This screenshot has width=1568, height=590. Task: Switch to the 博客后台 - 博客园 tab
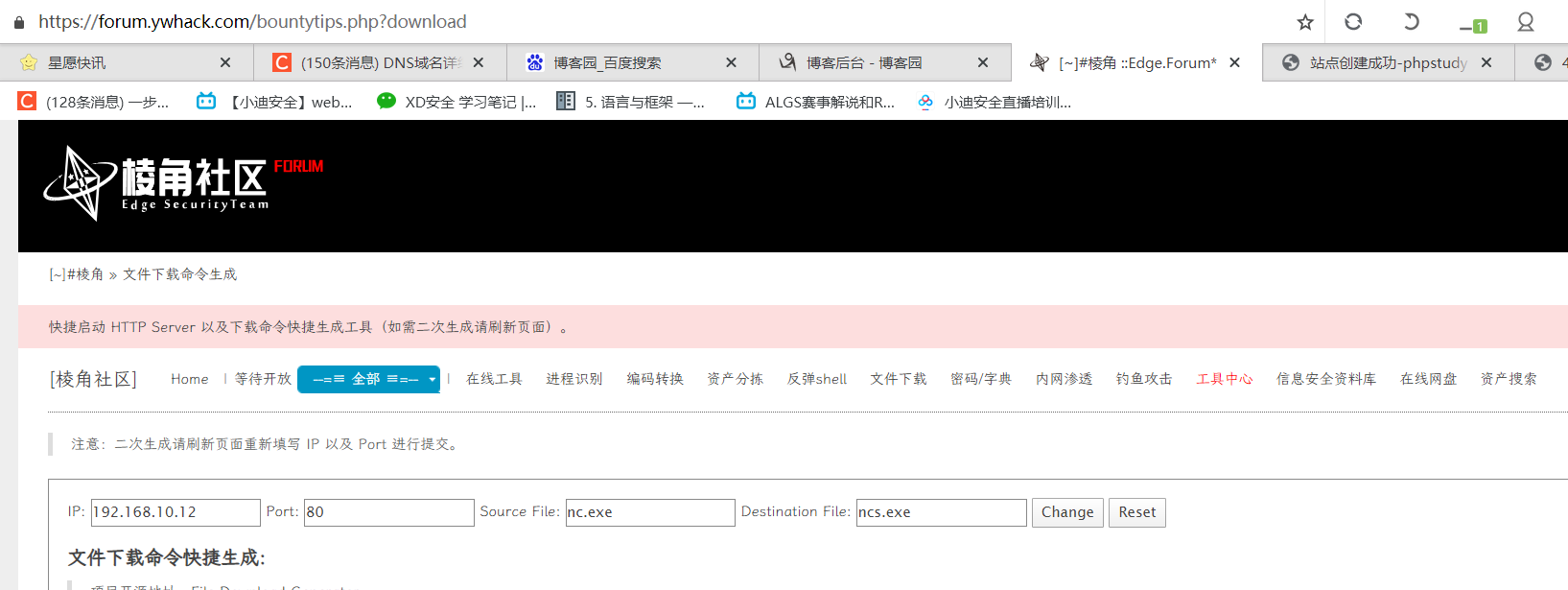click(x=884, y=62)
